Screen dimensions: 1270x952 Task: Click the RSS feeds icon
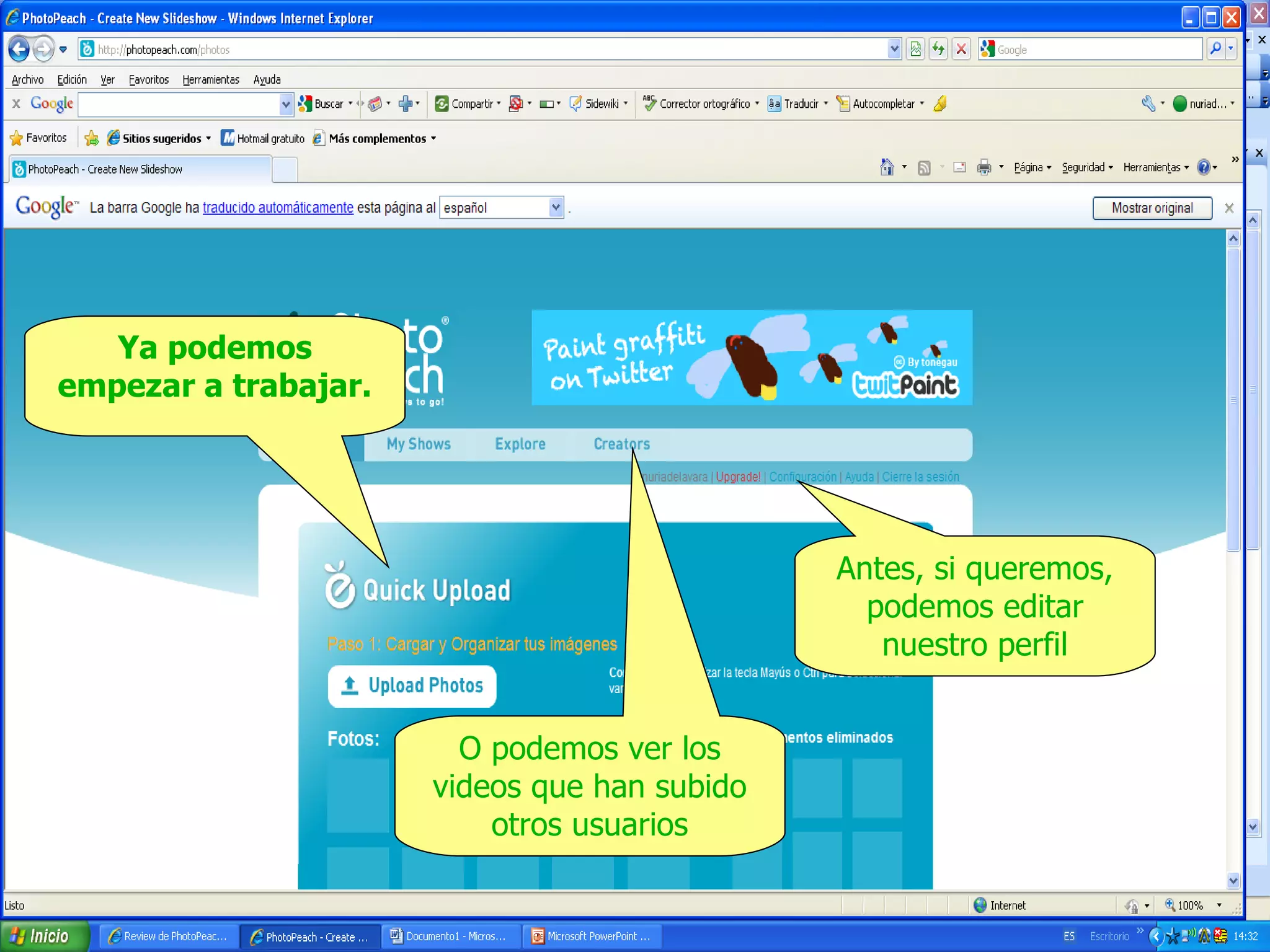click(924, 168)
